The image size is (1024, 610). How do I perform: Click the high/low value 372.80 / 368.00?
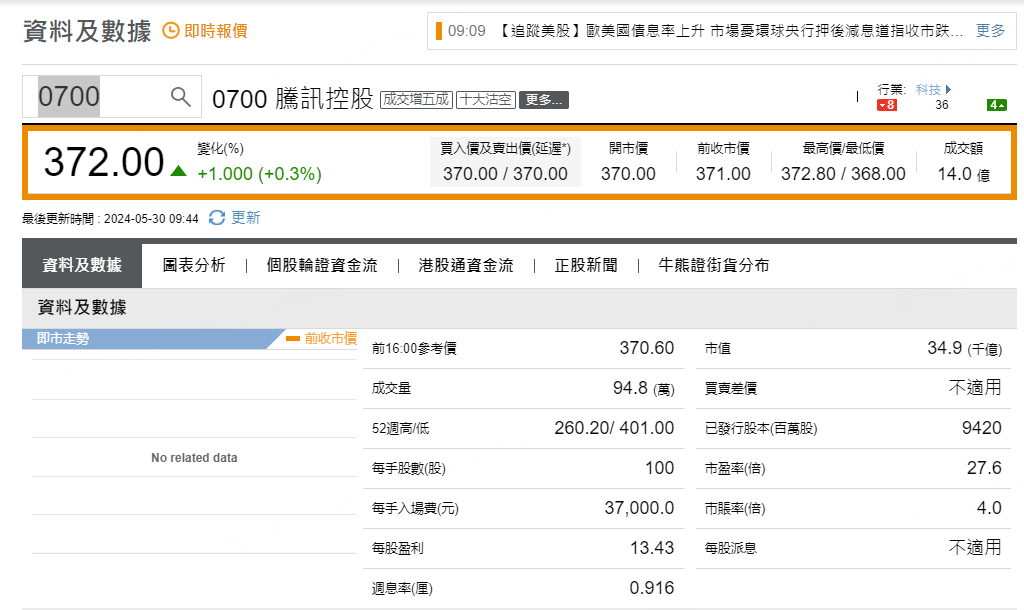tap(843, 174)
